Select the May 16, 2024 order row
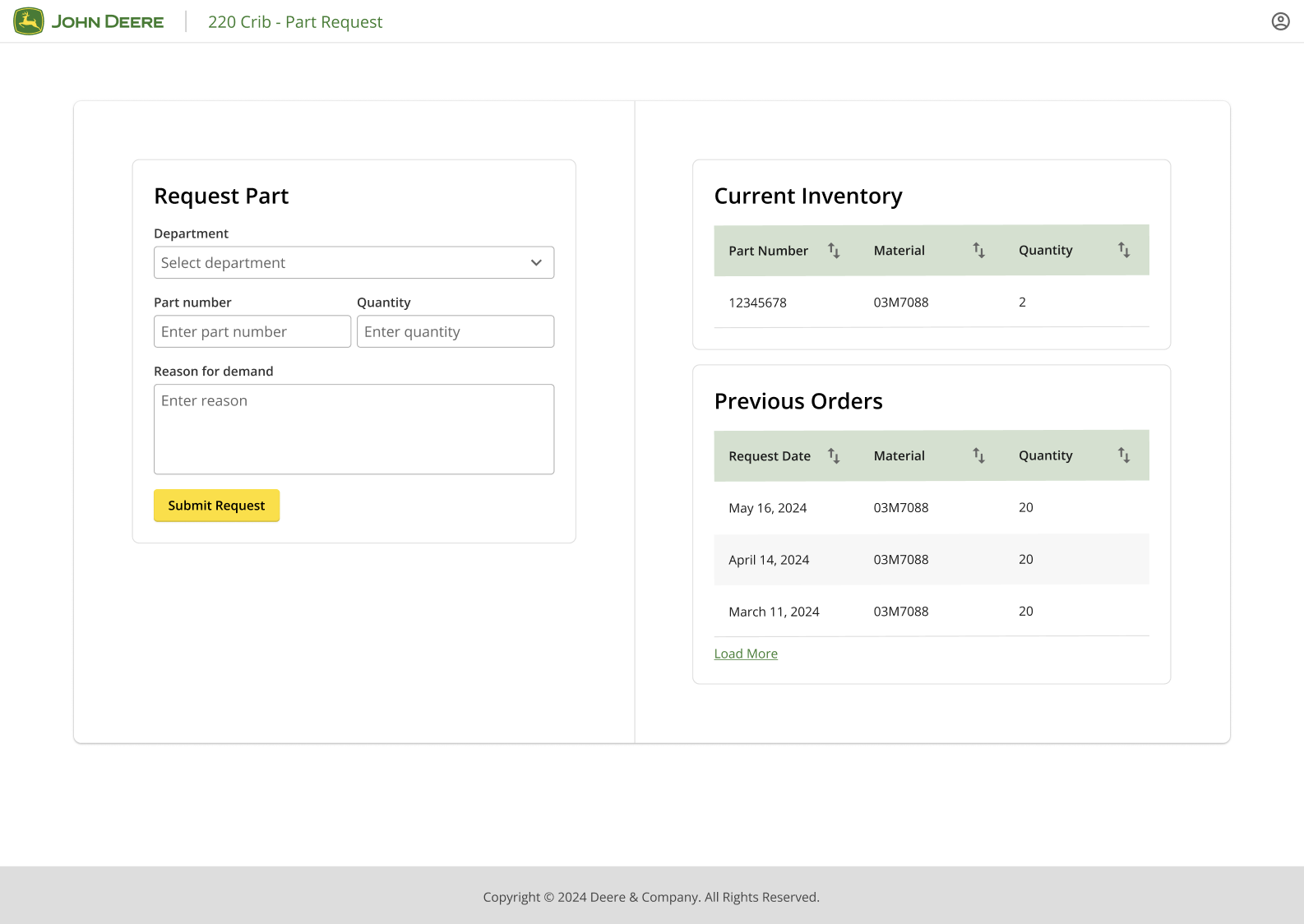 932,508
